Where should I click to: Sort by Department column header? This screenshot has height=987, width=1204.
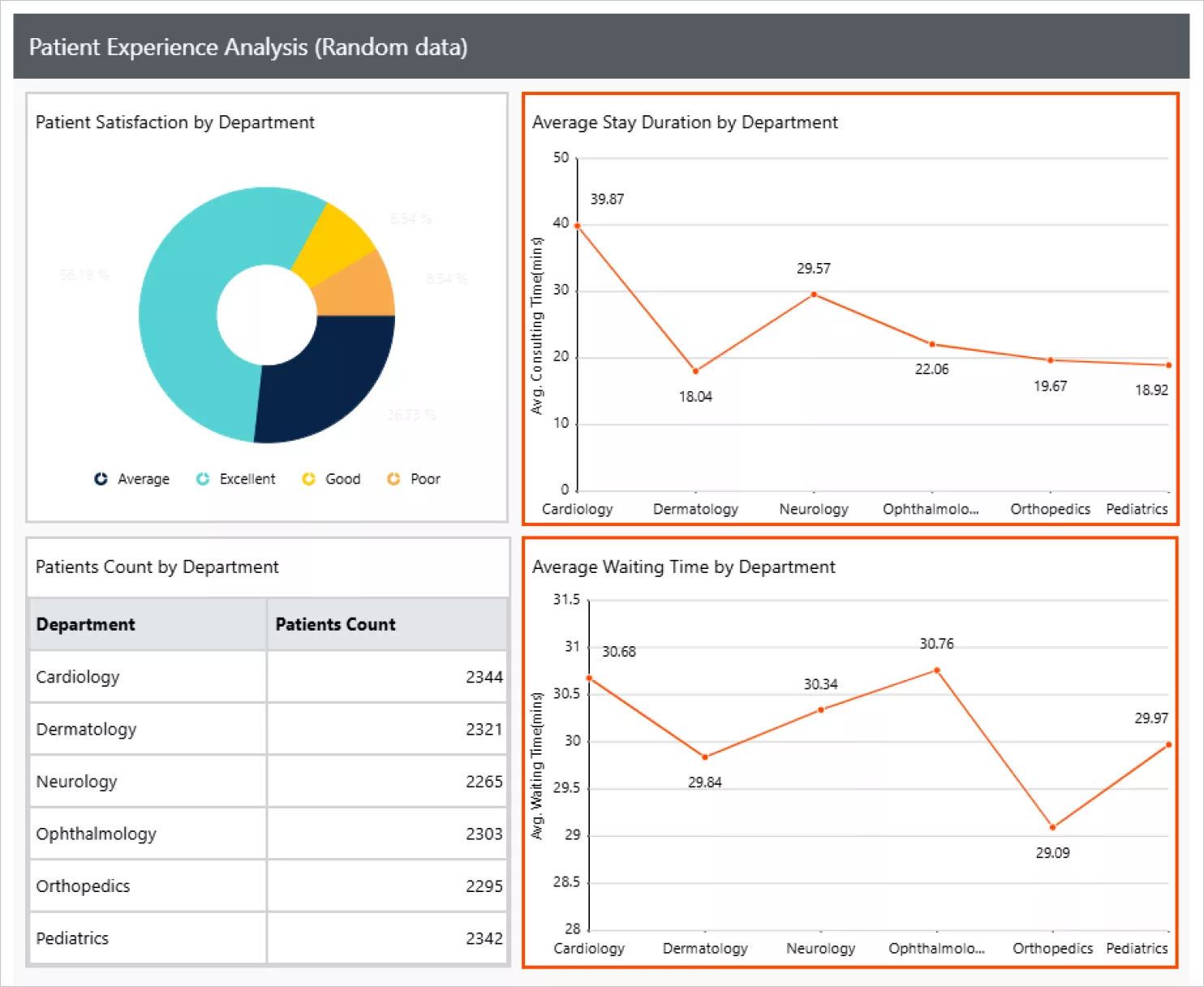148,624
